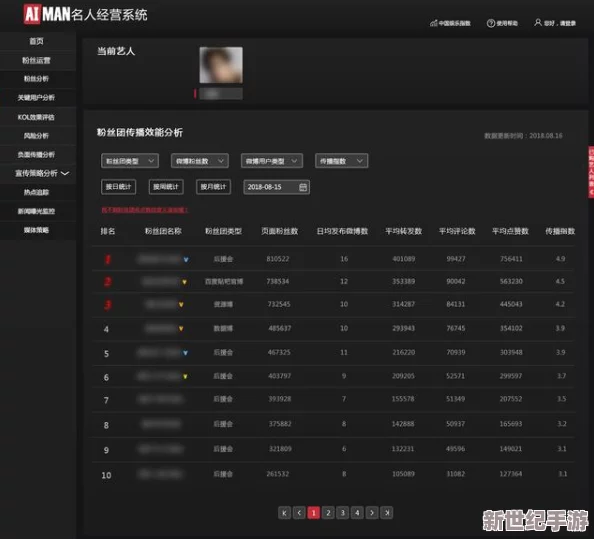
Task: Click the 平均转发数 column header
Action: click(403, 231)
